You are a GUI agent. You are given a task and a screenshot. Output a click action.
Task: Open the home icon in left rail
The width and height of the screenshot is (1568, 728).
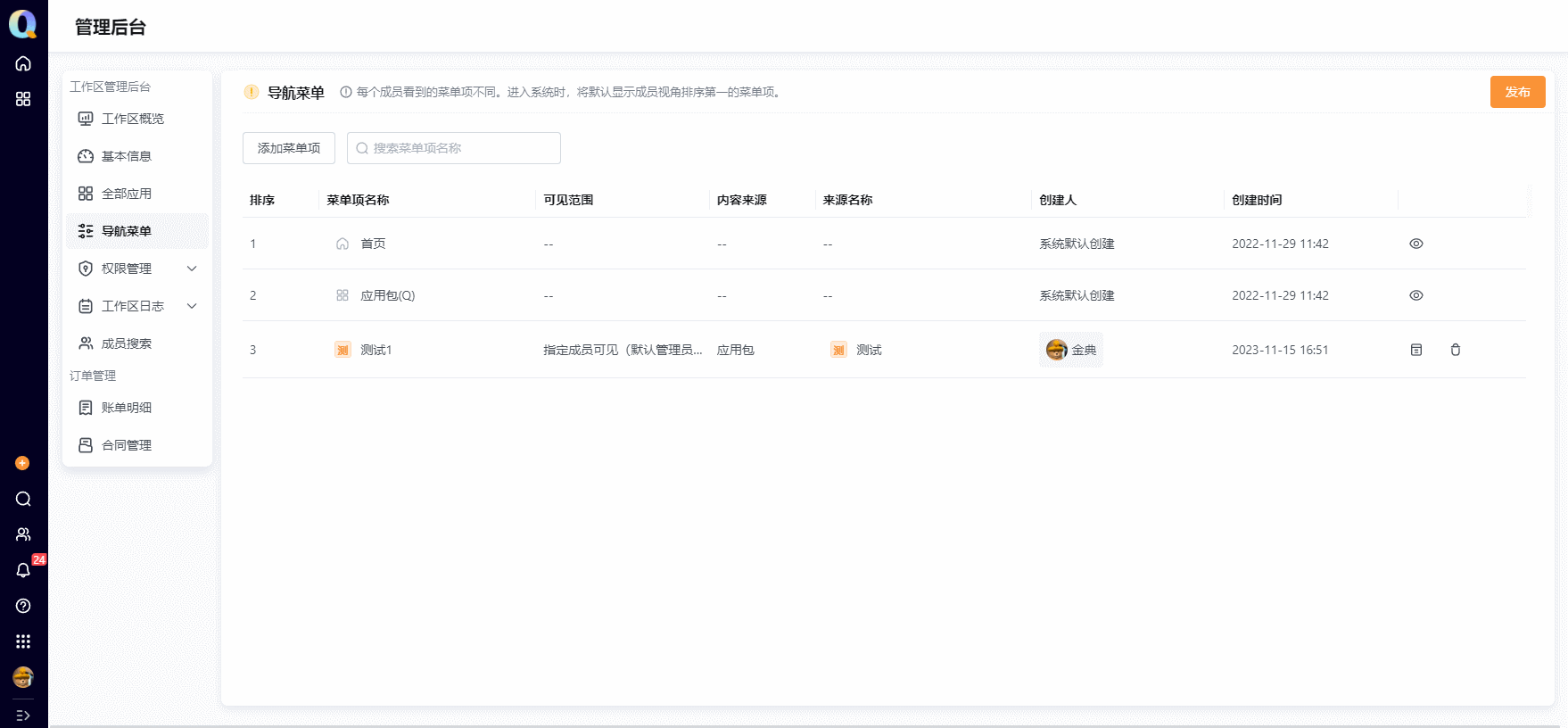[x=23, y=63]
